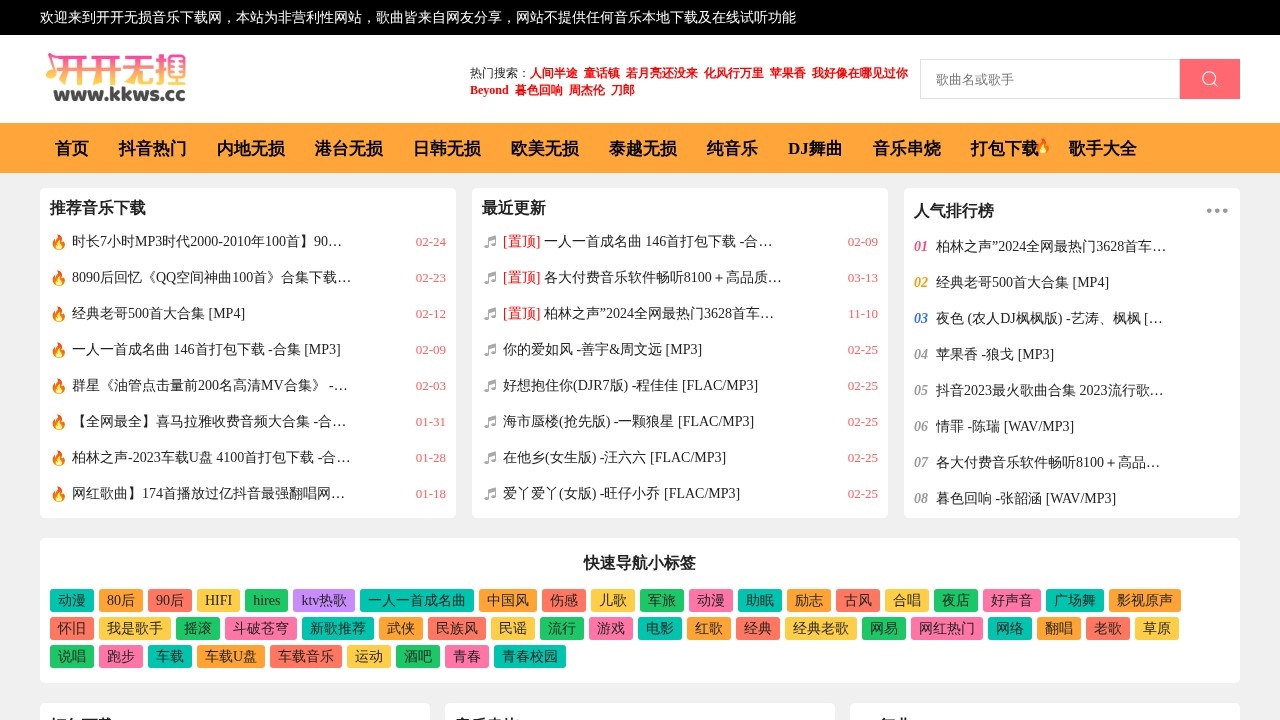This screenshot has width=1280, height=720.
Task: Click the music note icon beside 你的爱如风
Action: (488, 349)
